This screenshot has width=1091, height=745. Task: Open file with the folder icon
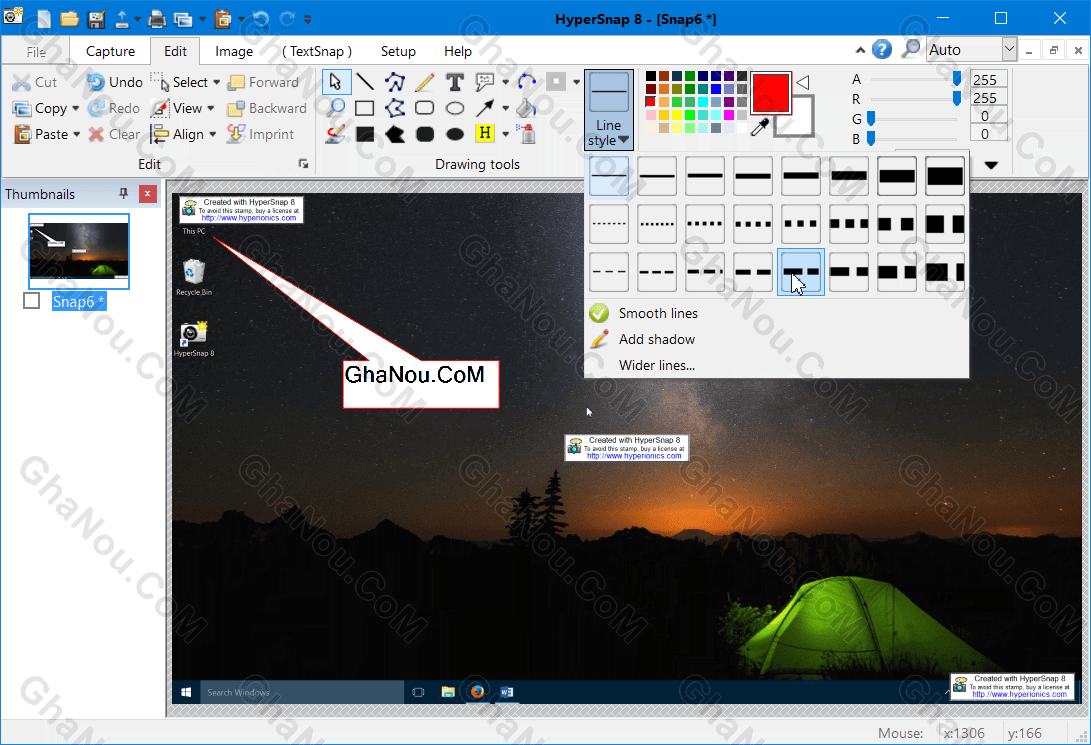(69, 19)
